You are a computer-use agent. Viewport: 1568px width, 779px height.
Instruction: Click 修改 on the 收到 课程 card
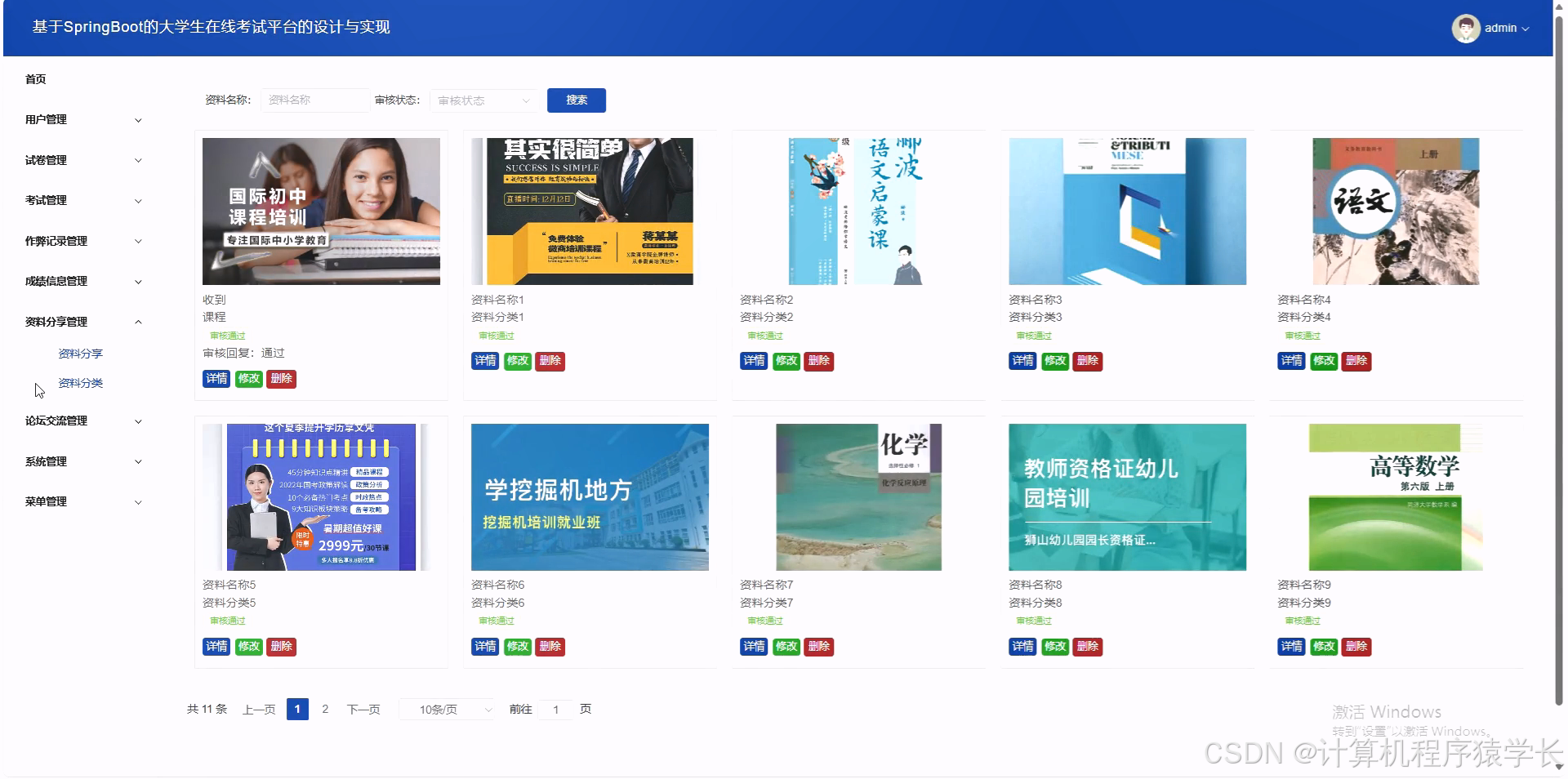[249, 379]
